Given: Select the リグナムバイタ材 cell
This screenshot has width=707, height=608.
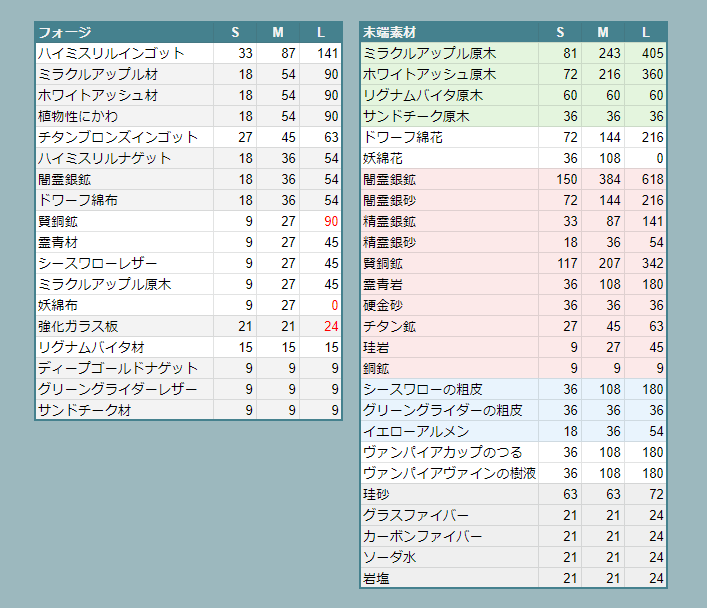Looking at the screenshot, I should tap(124, 347).
